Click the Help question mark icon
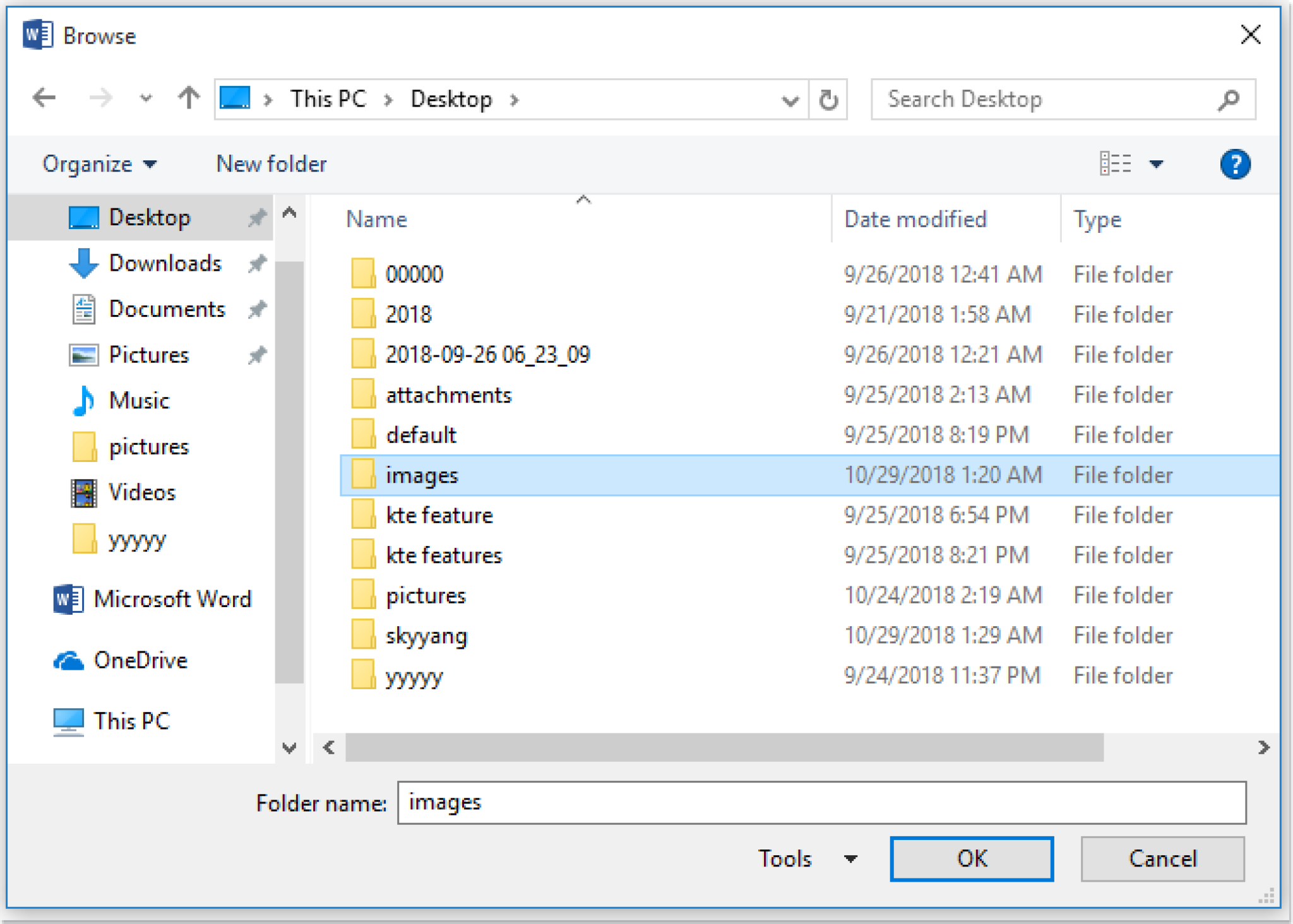 1236,164
